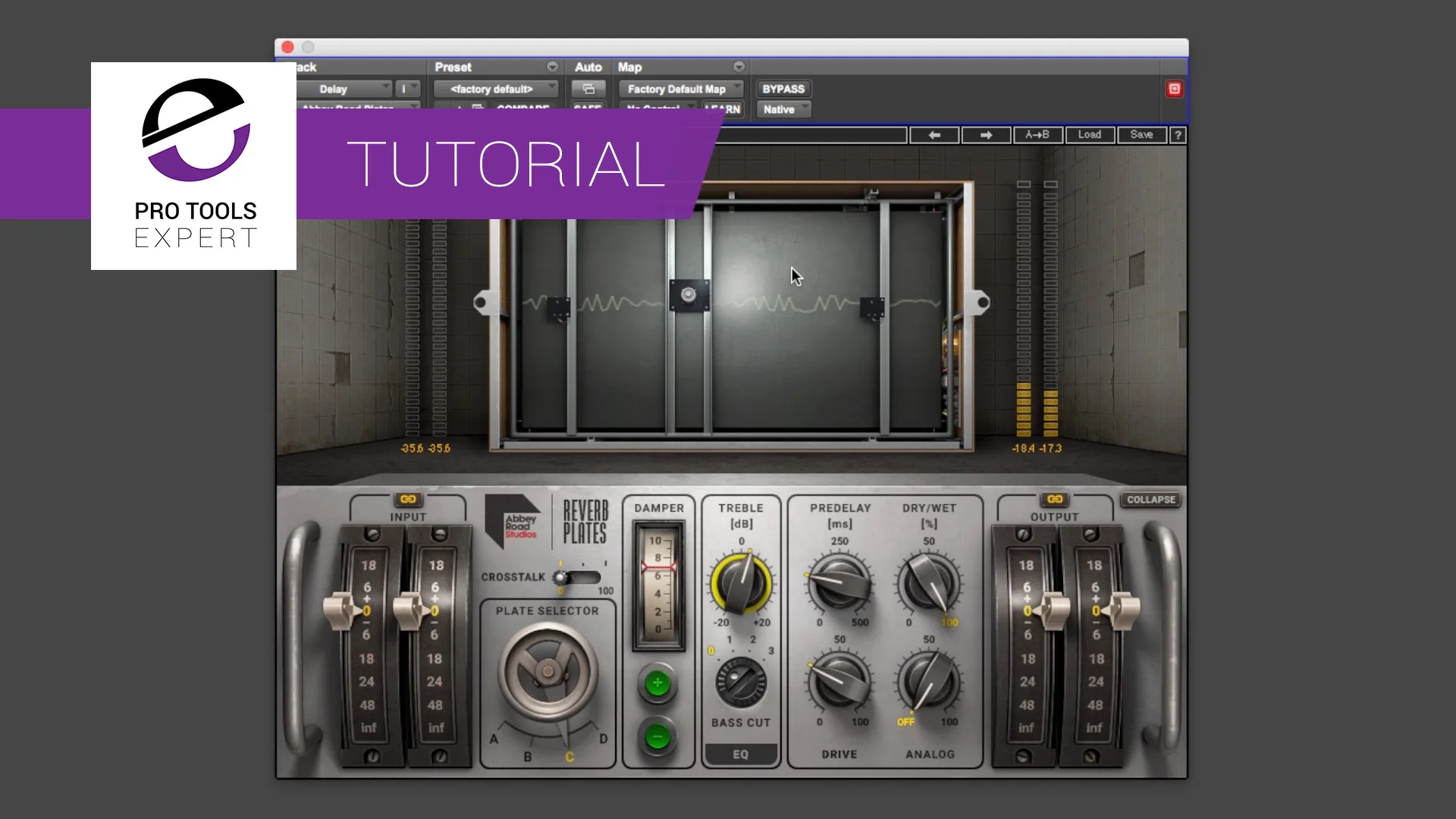Viewport: 1456px width, 819px height.
Task: Open the Native processing dropdown
Action: 783,109
